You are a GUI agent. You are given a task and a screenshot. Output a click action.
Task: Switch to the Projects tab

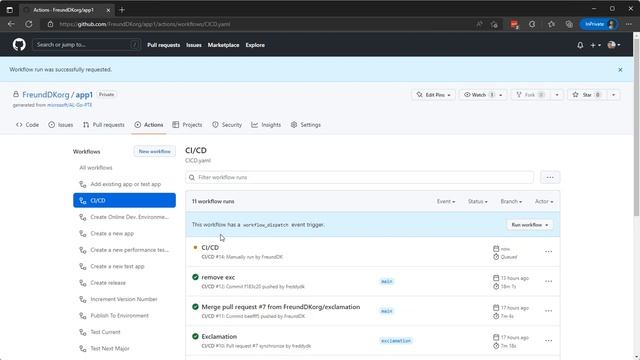pyautogui.click(x=187, y=125)
